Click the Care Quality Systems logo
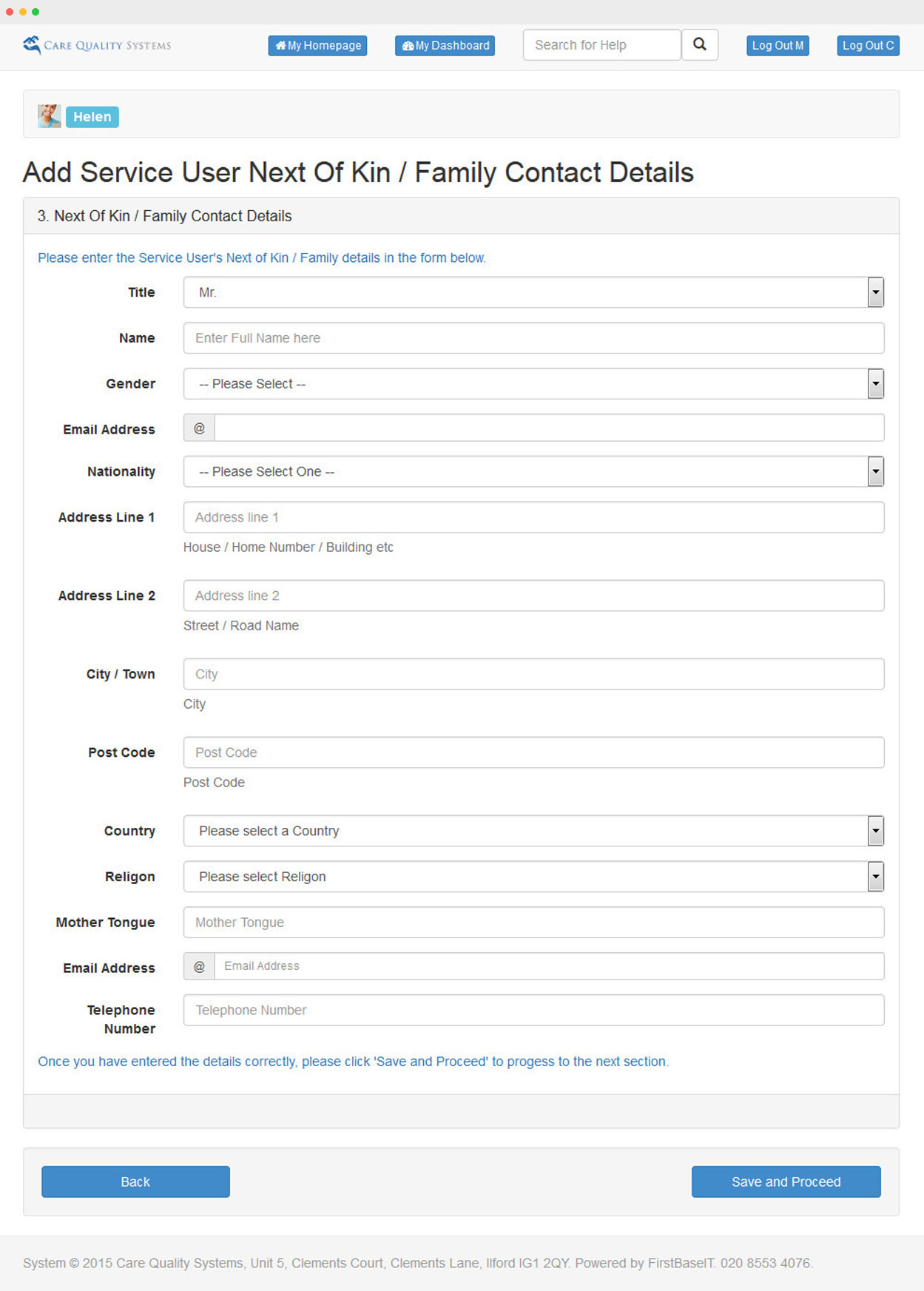 click(97, 45)
